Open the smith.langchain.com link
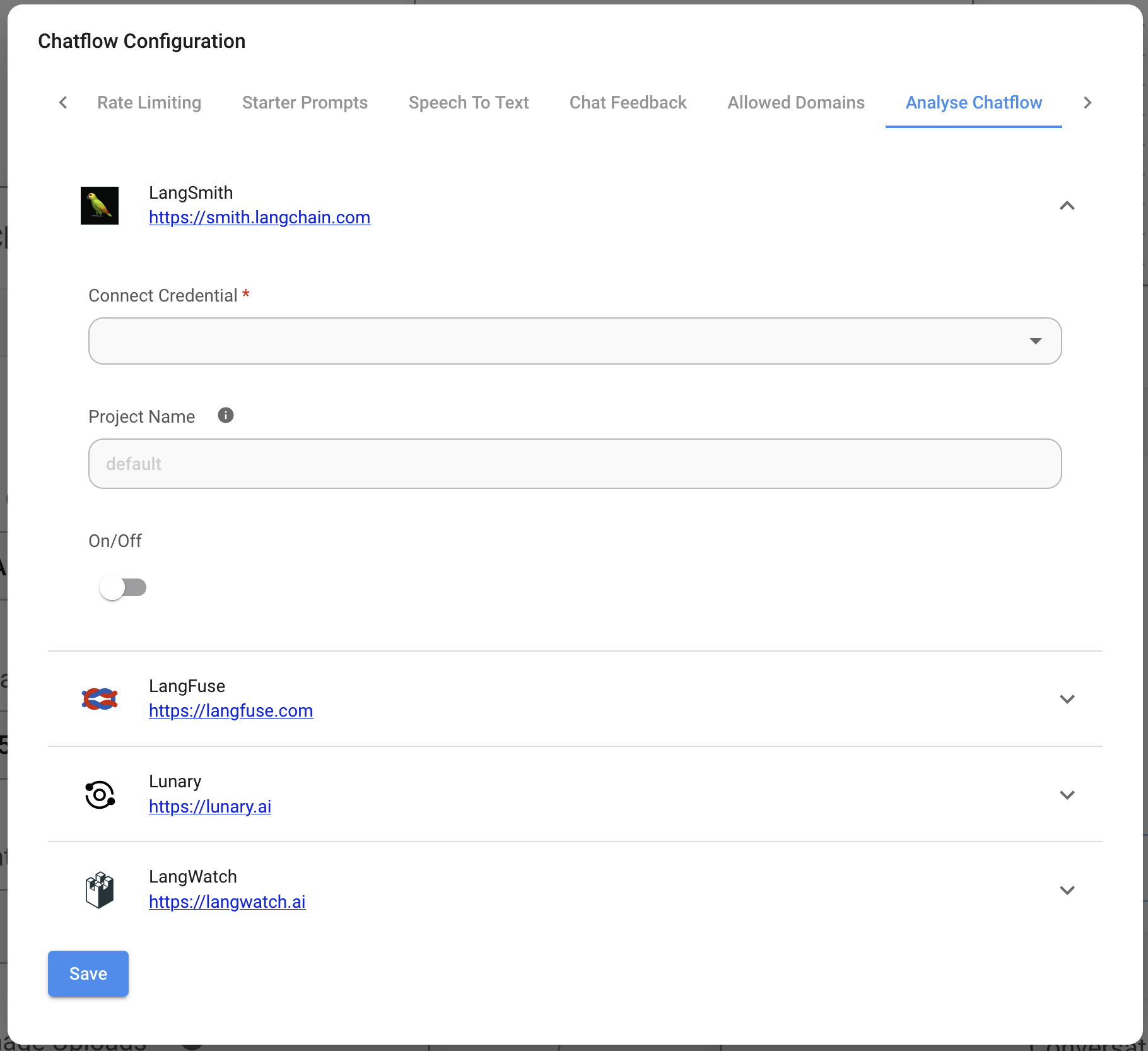Screen dimensions: 1148x1051 click(x=259, y=217)
